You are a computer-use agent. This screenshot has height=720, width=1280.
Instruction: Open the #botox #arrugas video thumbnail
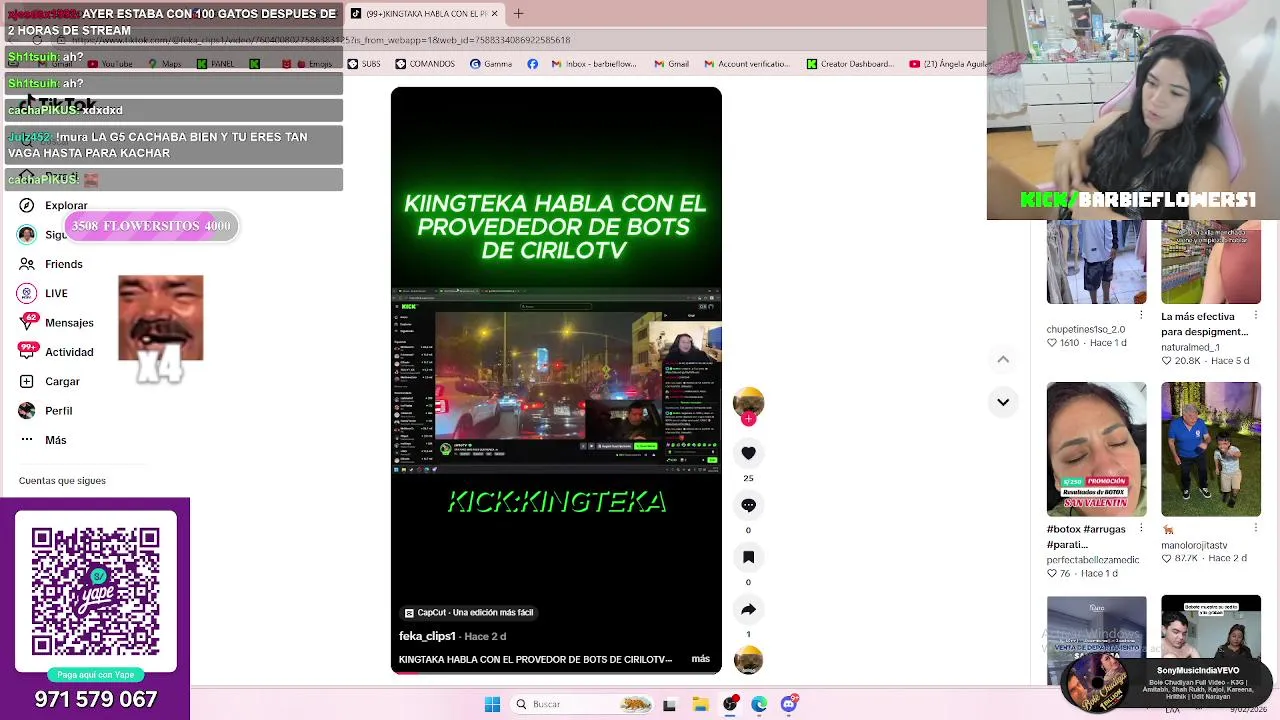click(x=1096, y=449)
